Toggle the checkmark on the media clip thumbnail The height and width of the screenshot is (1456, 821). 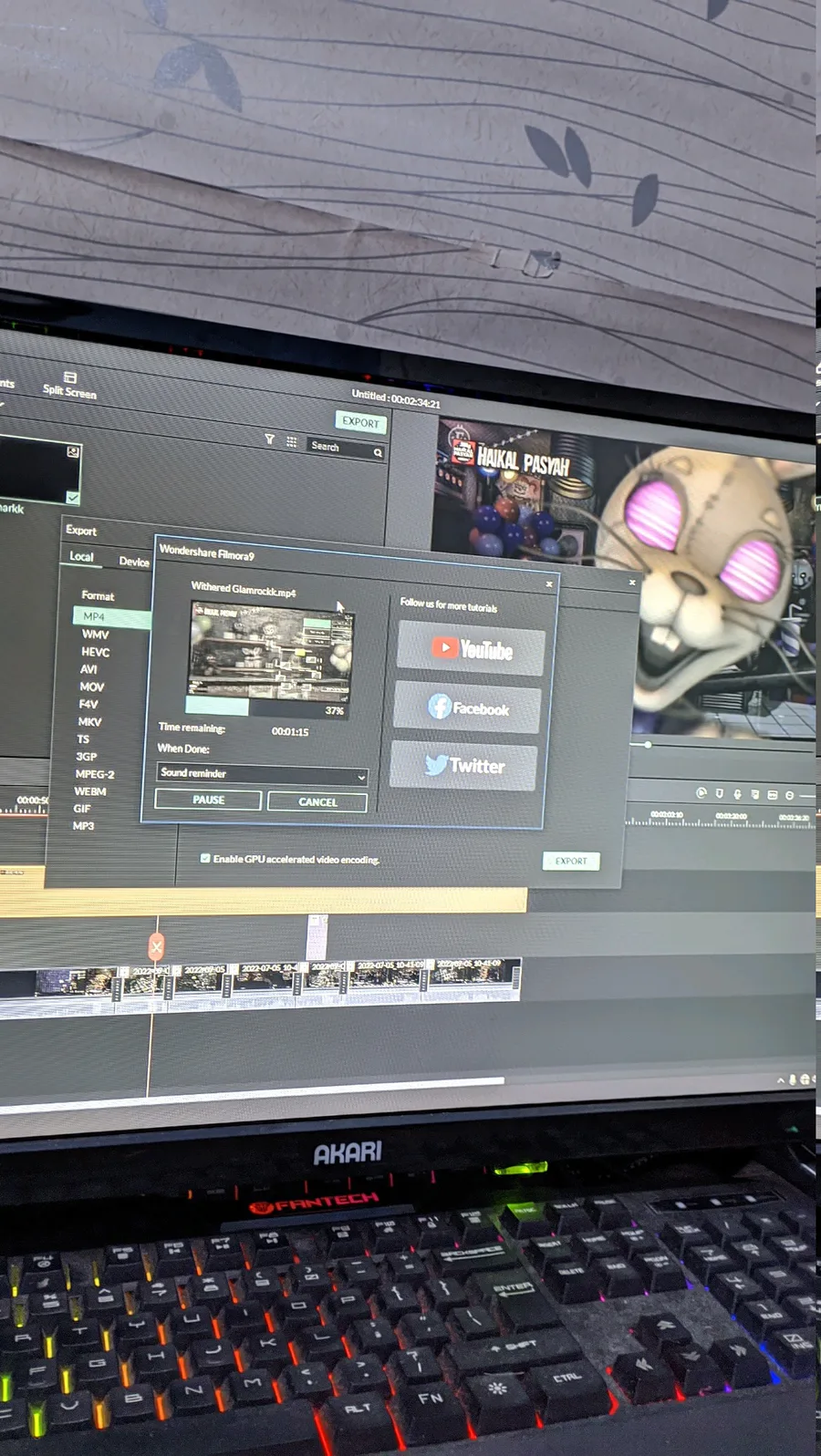click(73, 497)
